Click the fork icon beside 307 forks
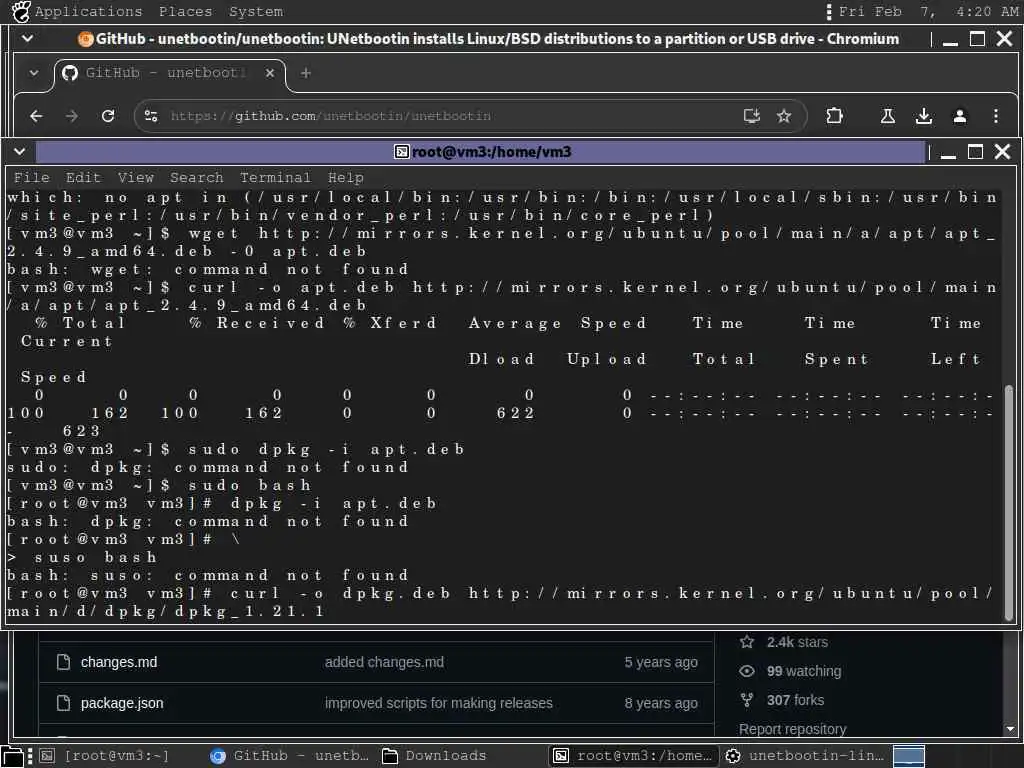 click(747, 700)
